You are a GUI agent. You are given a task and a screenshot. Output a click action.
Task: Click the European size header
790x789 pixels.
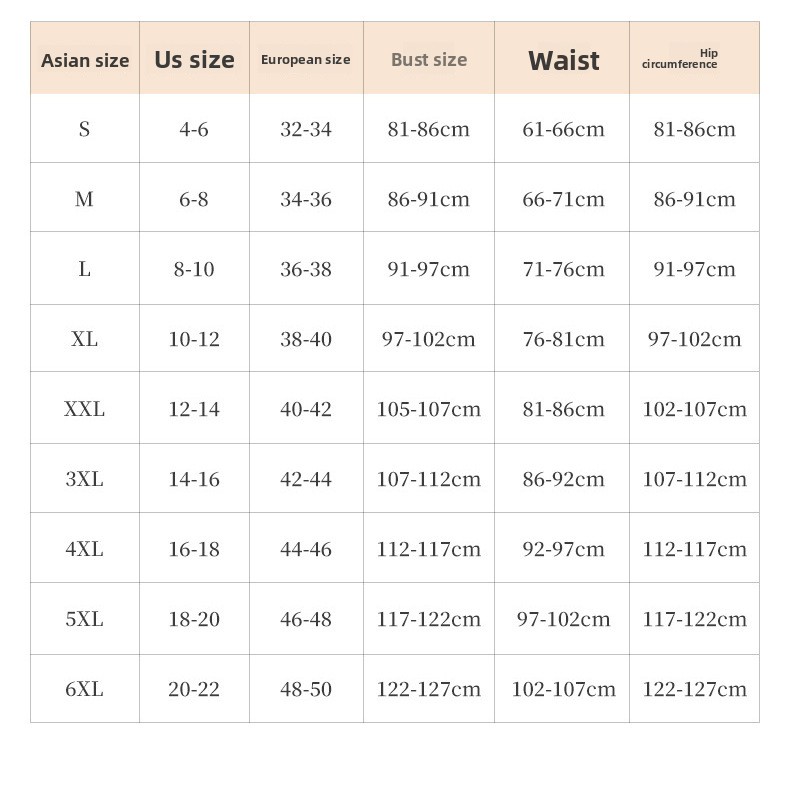click(305, 59)
